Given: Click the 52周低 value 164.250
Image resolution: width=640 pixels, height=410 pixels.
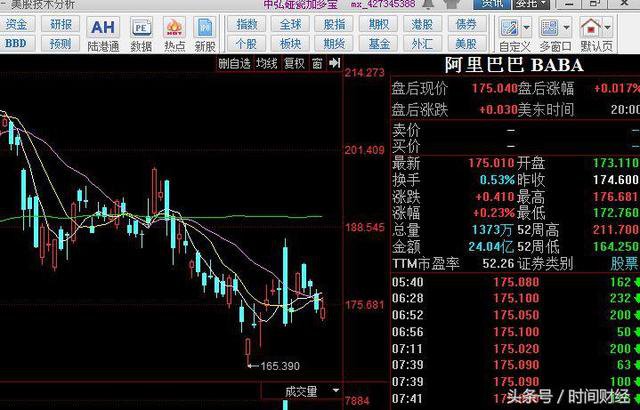Looking at the screenshot, I should coord(616,246).
